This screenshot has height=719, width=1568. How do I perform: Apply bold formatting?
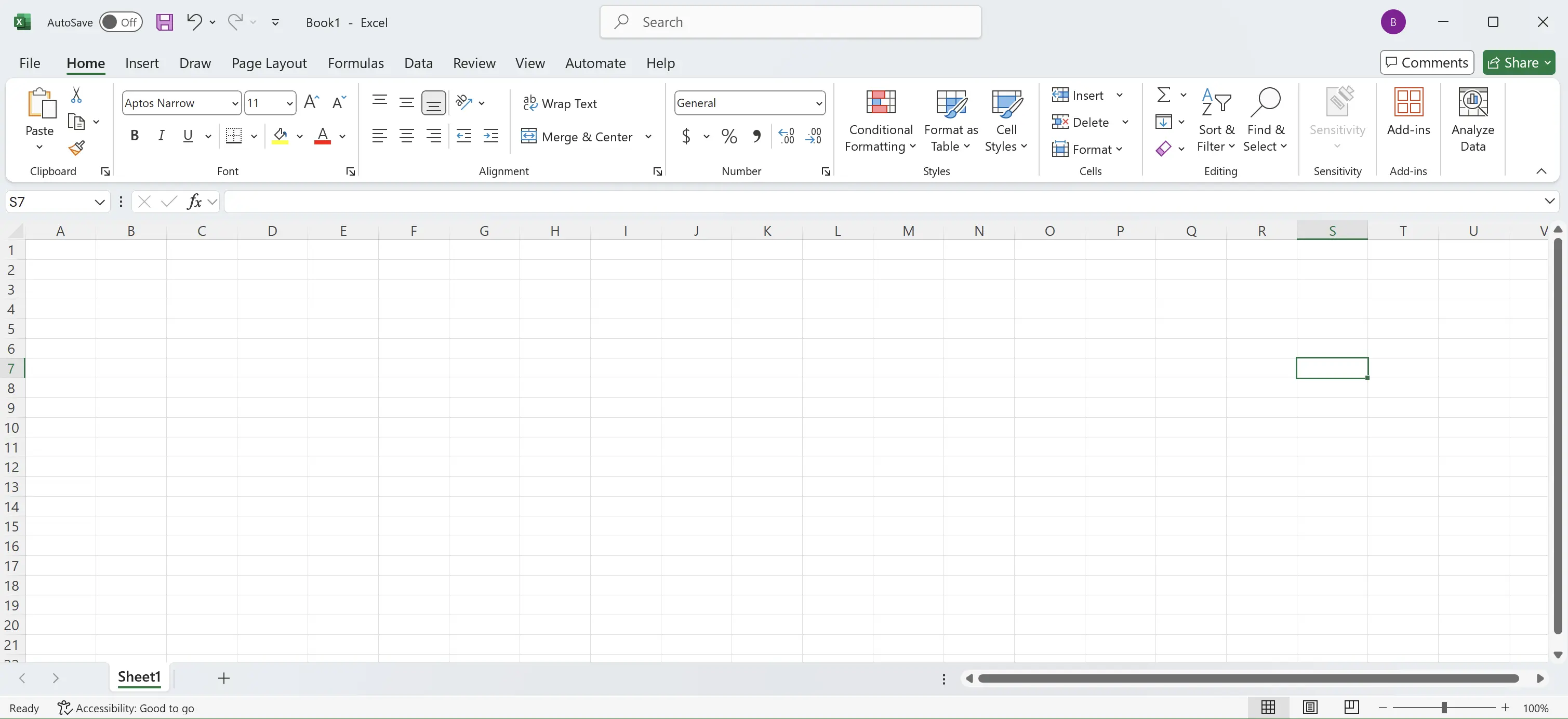[x=135, y=135]
